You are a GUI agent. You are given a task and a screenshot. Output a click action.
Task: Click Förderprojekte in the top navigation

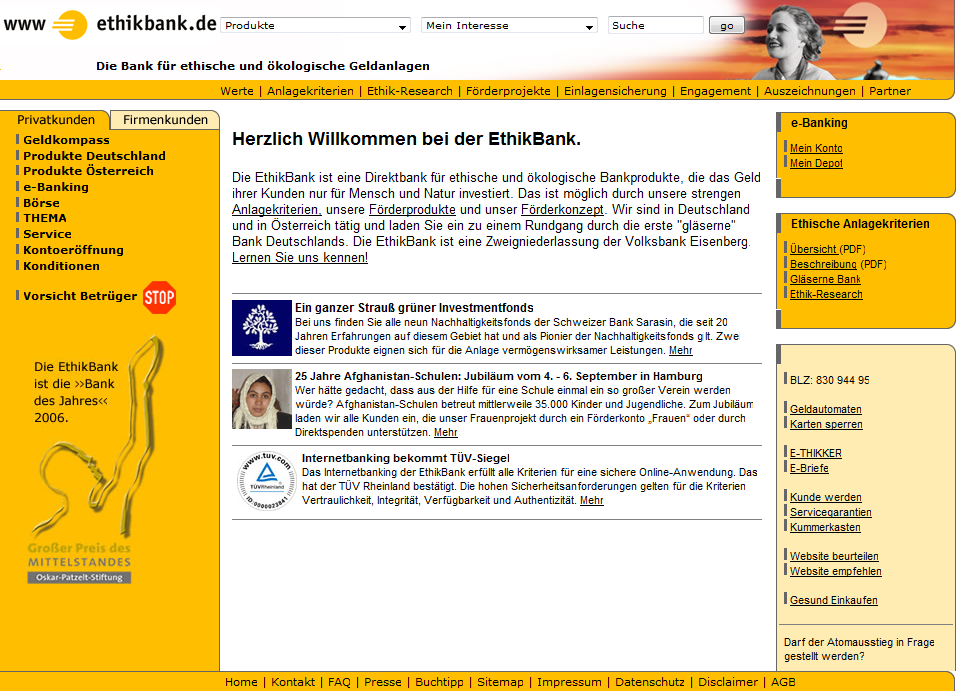pyautogui.click(x=508, y=91)
